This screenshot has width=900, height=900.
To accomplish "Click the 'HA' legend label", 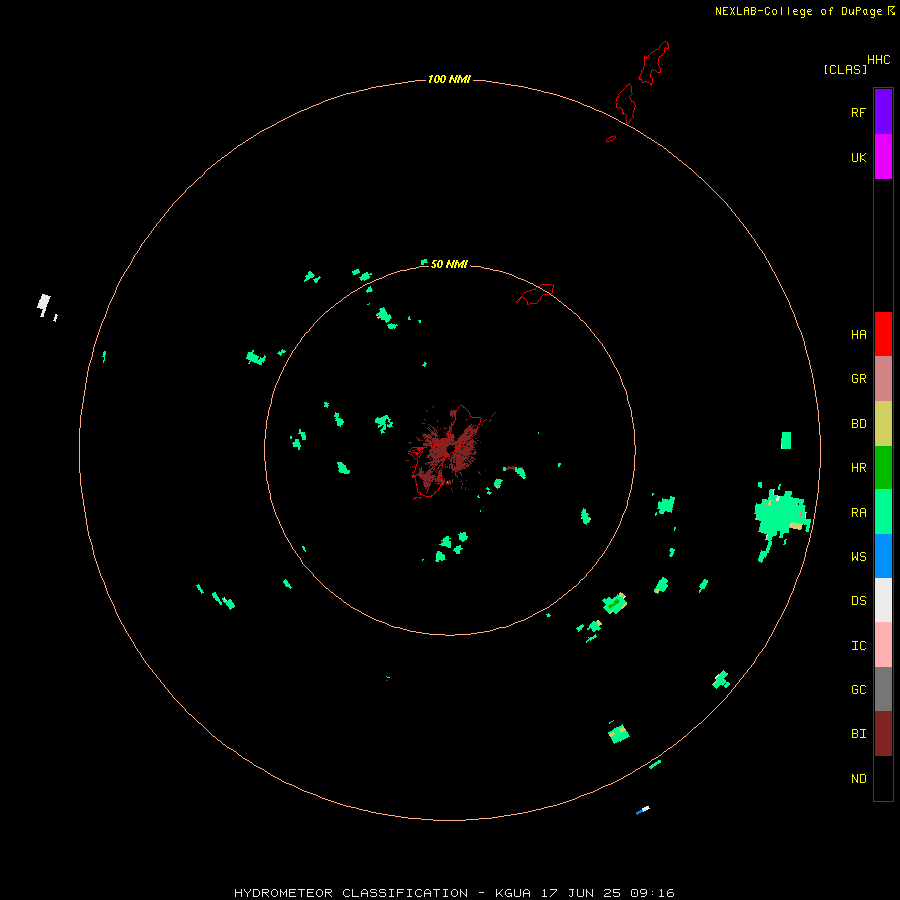I will [858, 334].
